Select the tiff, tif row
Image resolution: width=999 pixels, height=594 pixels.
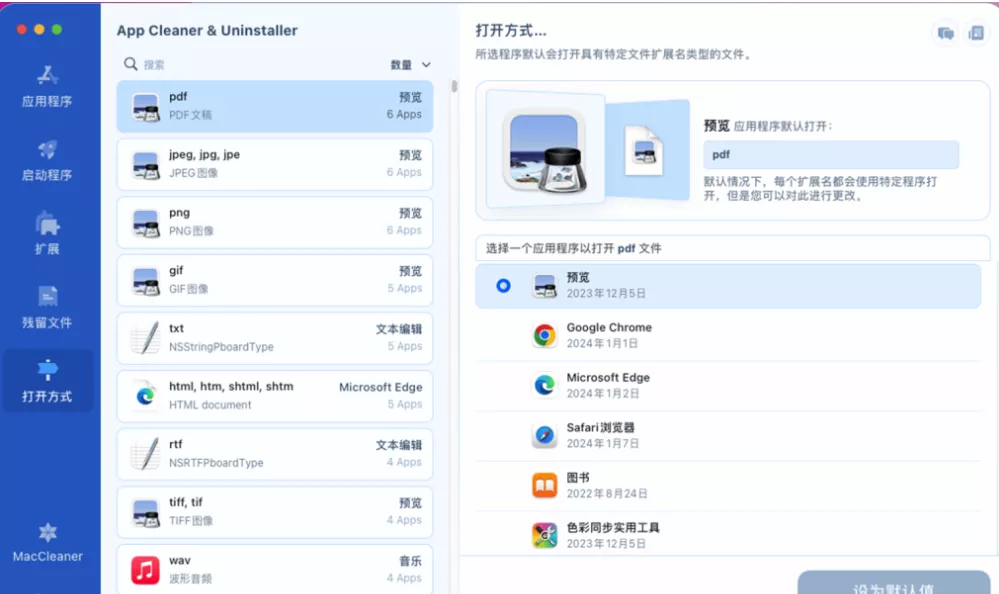coord(275,512)
